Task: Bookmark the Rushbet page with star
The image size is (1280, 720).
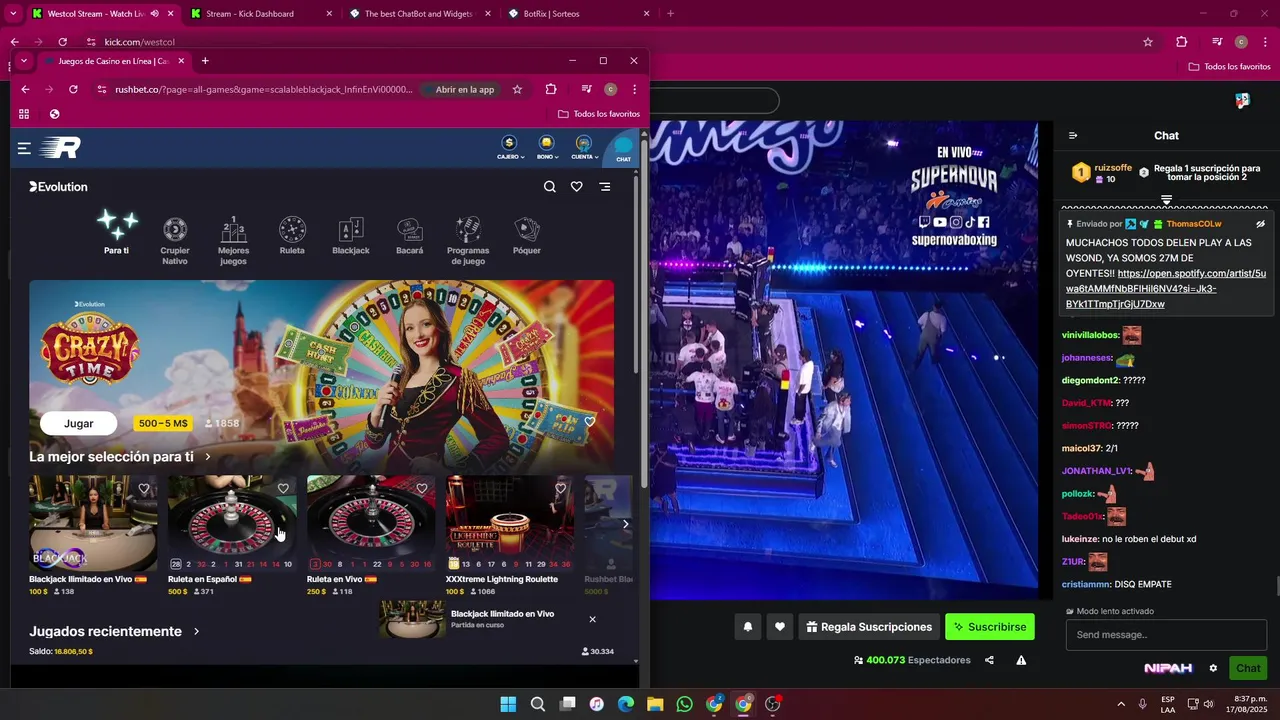Action: (x=517, y=89)
